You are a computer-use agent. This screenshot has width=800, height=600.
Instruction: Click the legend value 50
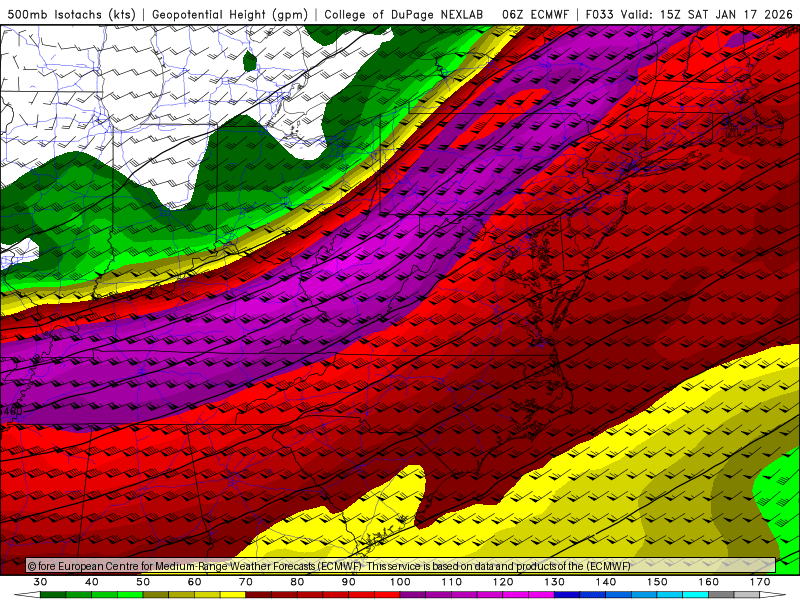click(143, 582)
